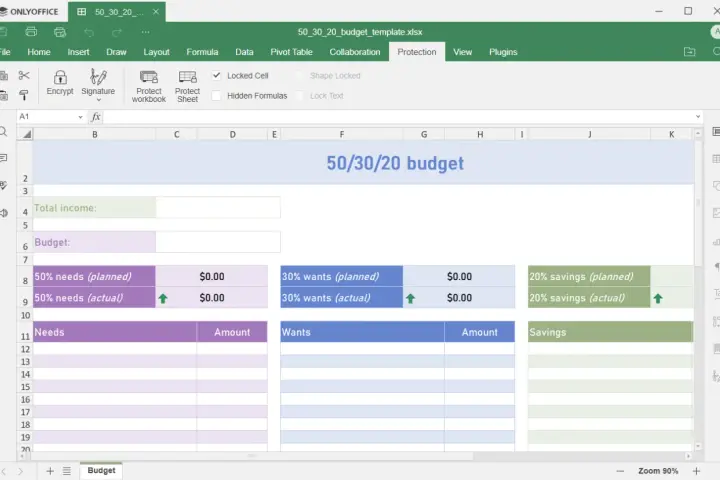
Task: Click the Zoom 90% label
Action: pos(658,471)
